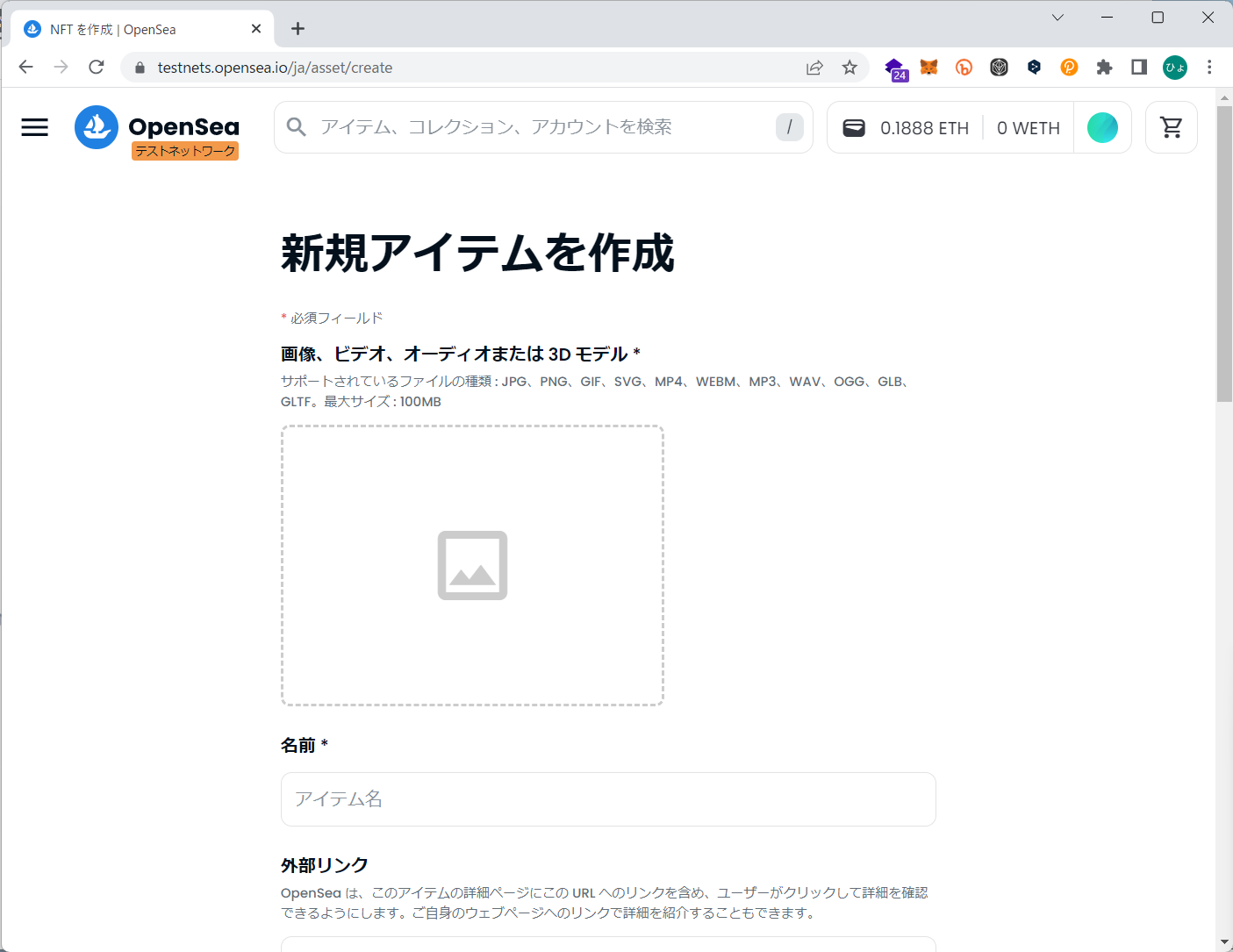Click the wallet icon beside ETH balance
Image resolution: width=1233 pixels, height=952 pixels.
click(854, 128)
